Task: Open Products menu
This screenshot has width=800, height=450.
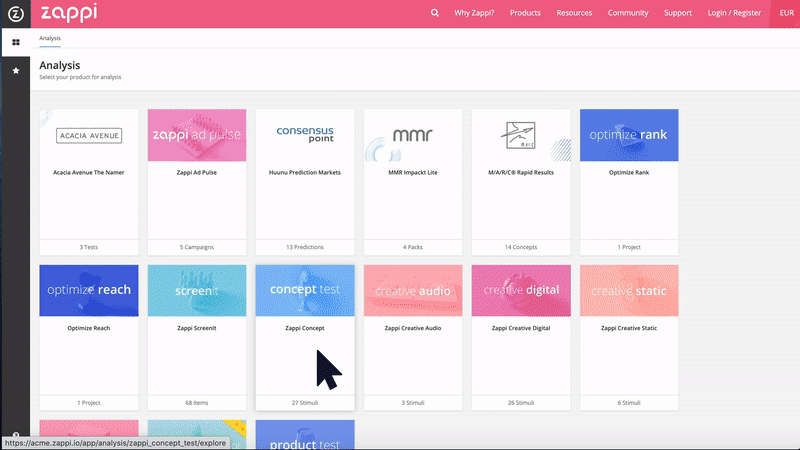Action: coord(525,13)
